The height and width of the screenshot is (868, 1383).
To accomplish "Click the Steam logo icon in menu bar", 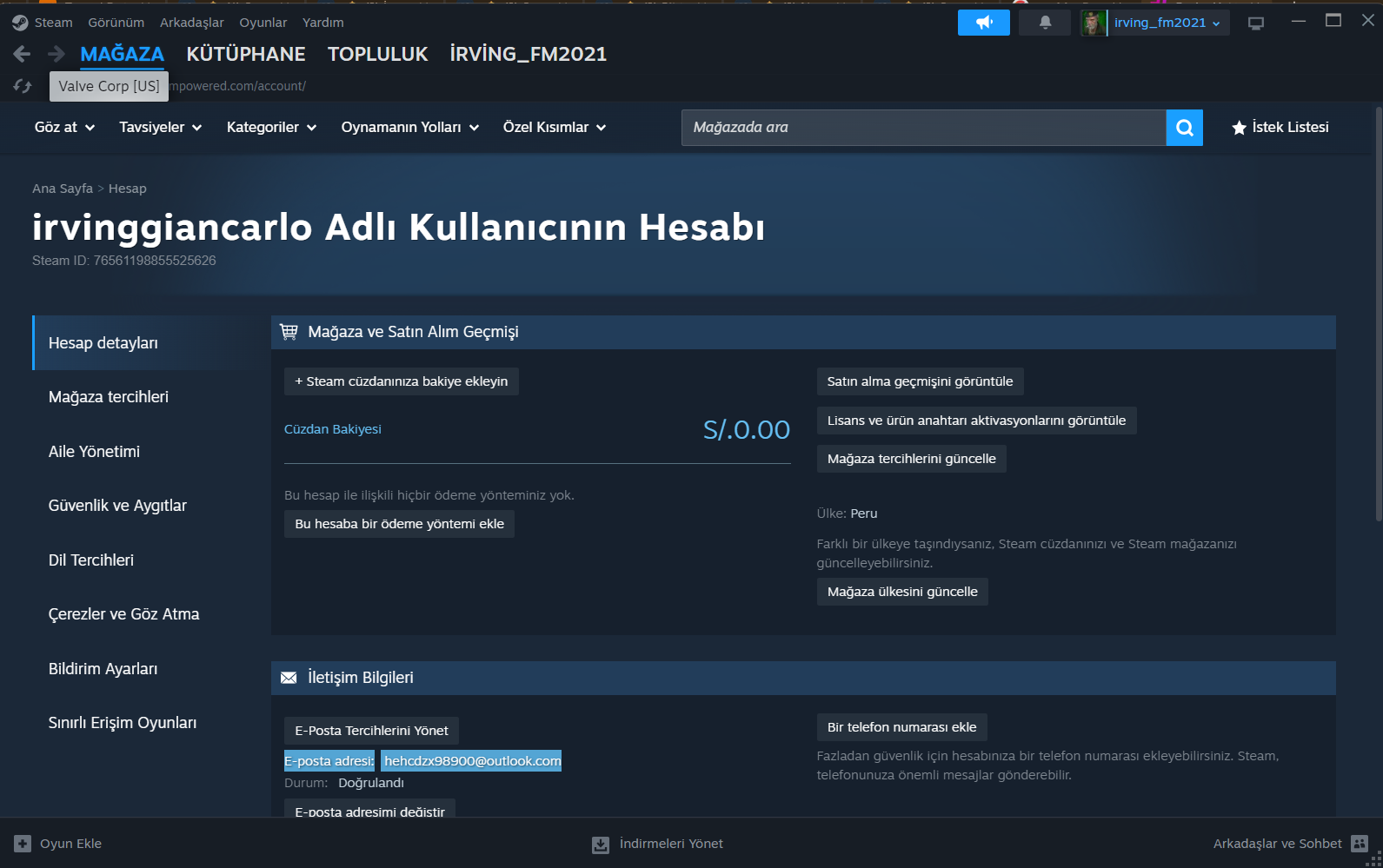I will (20, 23).
